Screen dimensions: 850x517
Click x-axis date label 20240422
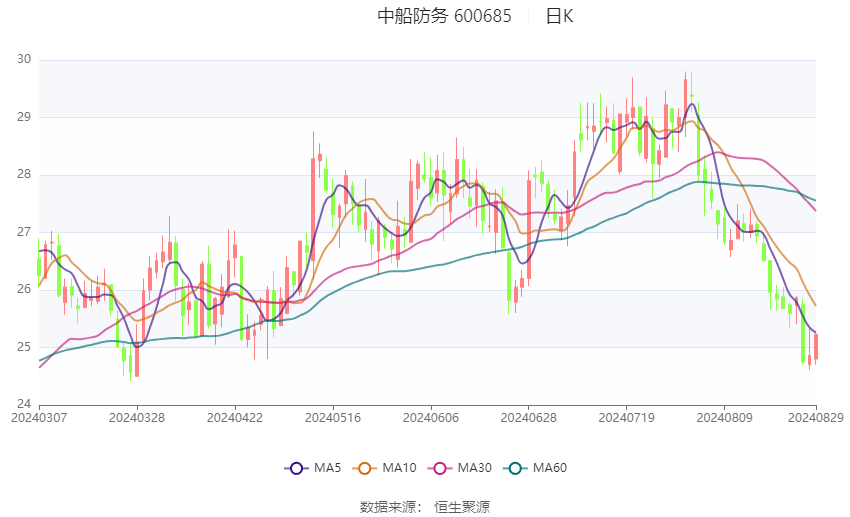pyautogui.click(x=235, y=418)
